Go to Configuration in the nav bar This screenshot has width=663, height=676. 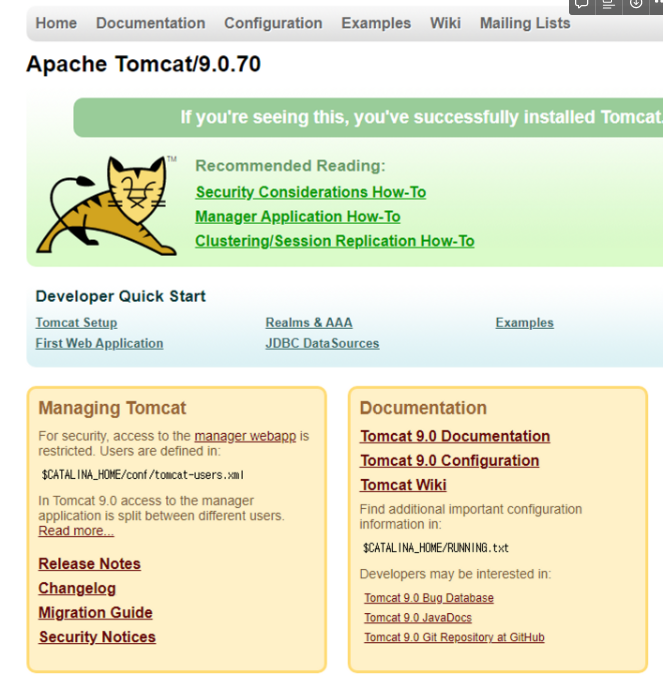click(x=273, y=23)
